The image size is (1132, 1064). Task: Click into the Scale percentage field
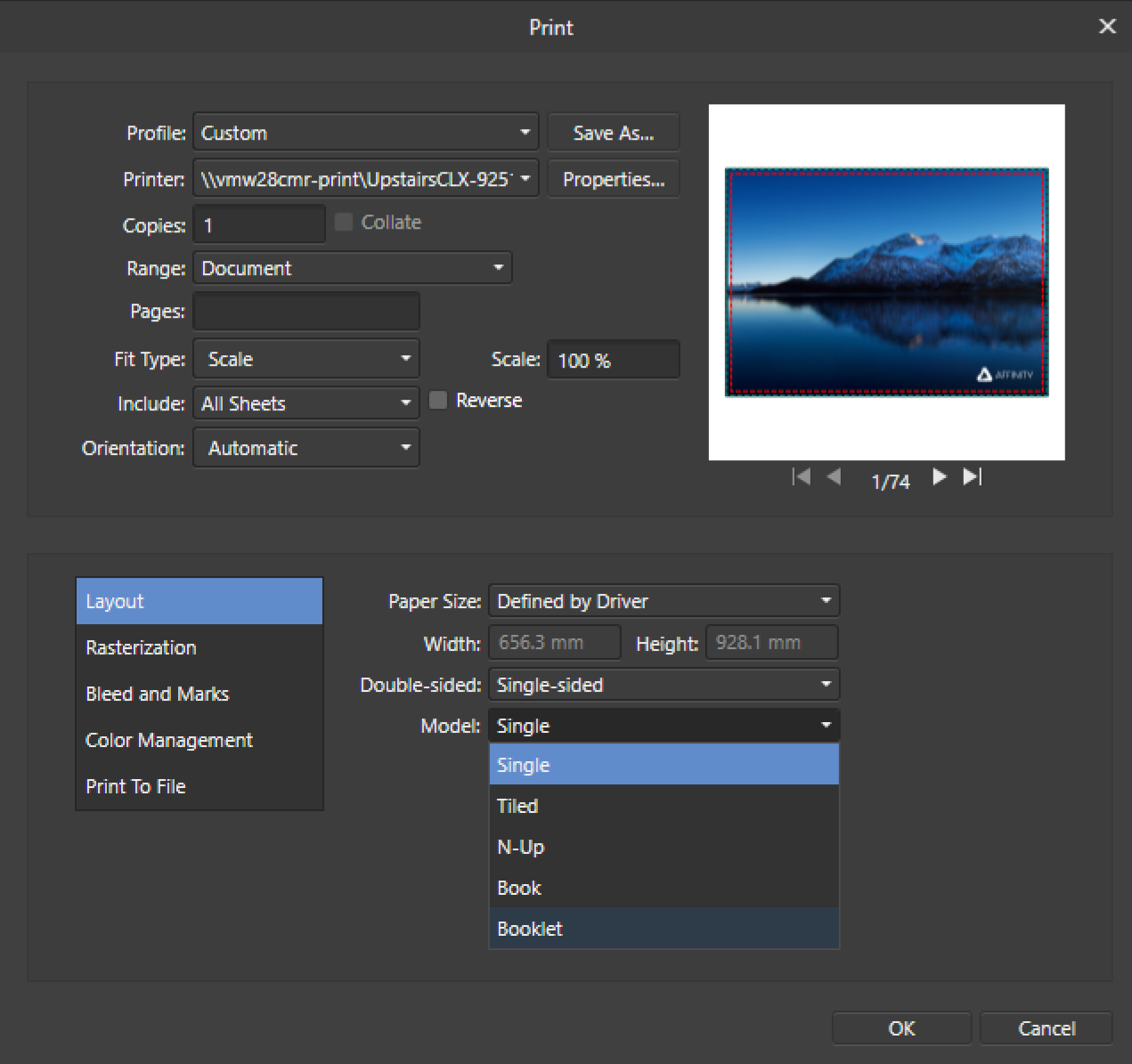click(613, 361)
